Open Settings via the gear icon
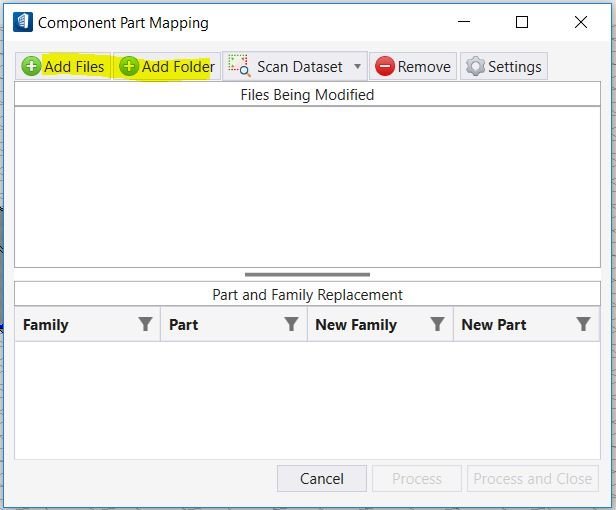This screenshot has width=616, height=510. [x=475, y=66]
